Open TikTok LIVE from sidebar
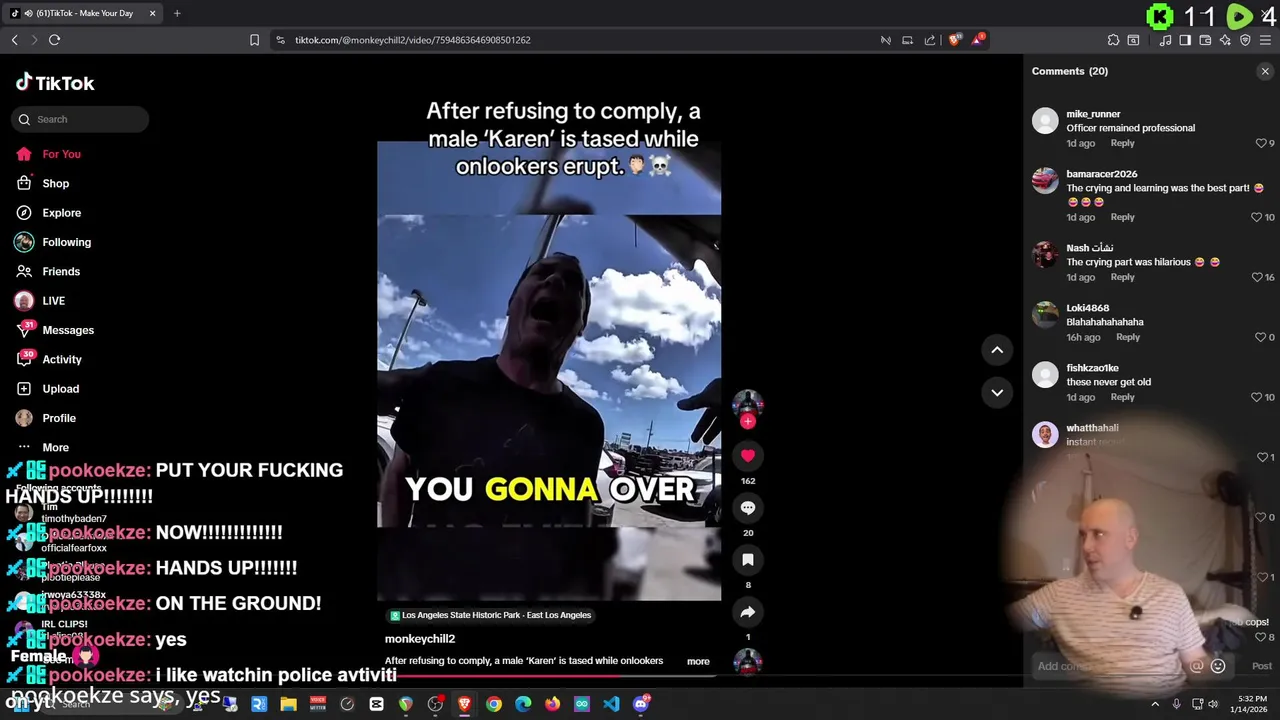Viewport: 1280px width, 720px height. pyautogui.click(x=40, y=301)
